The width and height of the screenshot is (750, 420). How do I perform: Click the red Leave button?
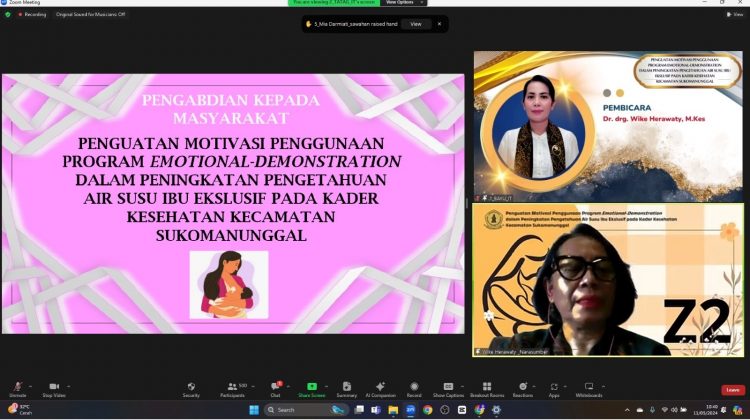pyautogui.click(x=733, y=390)
